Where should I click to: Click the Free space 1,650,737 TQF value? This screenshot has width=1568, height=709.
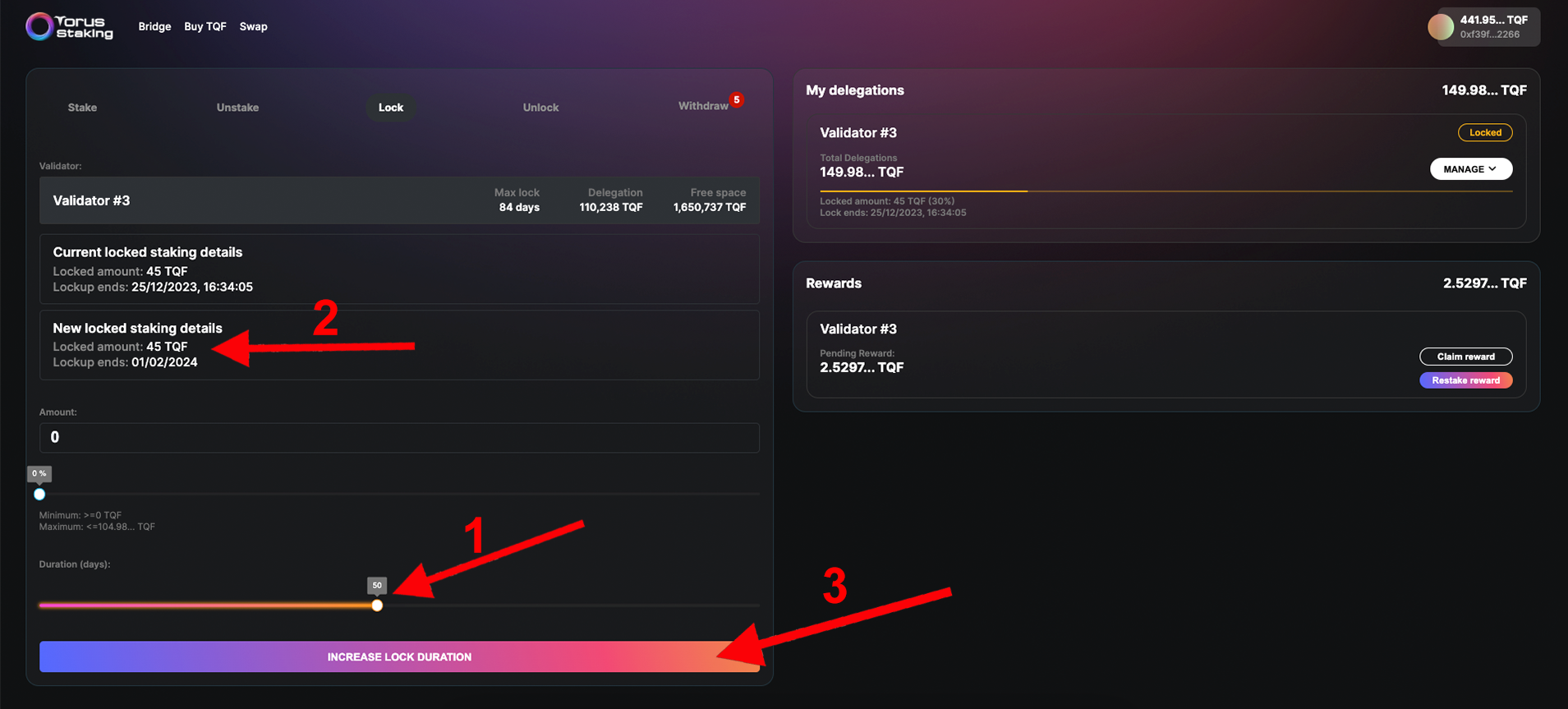(710, 207)
